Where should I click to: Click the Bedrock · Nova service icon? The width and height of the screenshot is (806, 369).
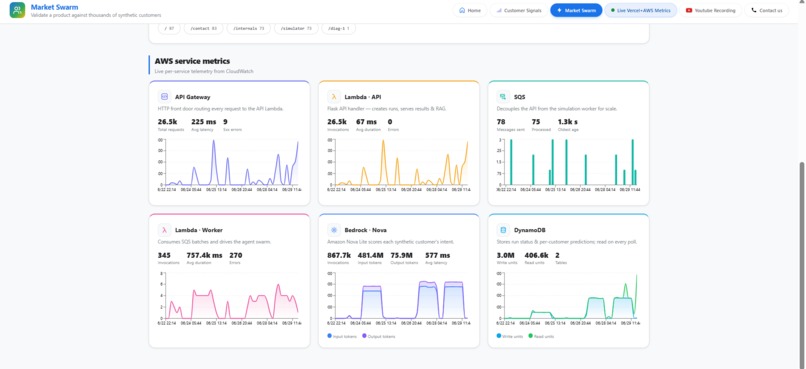click(334, 230)
